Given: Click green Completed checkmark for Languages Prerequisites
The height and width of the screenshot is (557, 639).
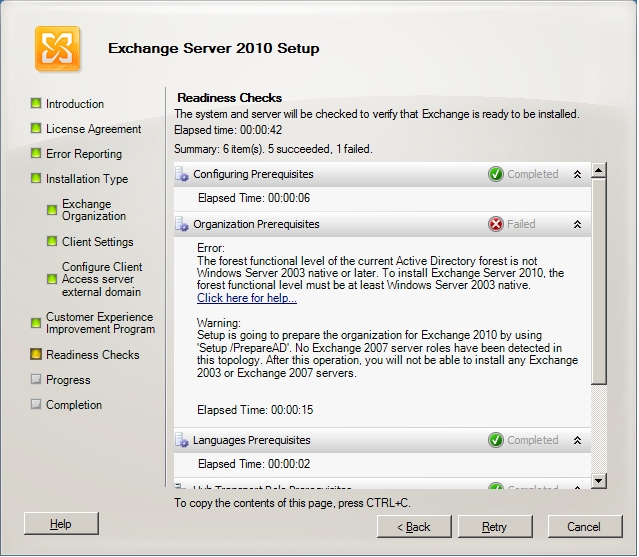Looking at the screenshot, I should click(496, 440).
